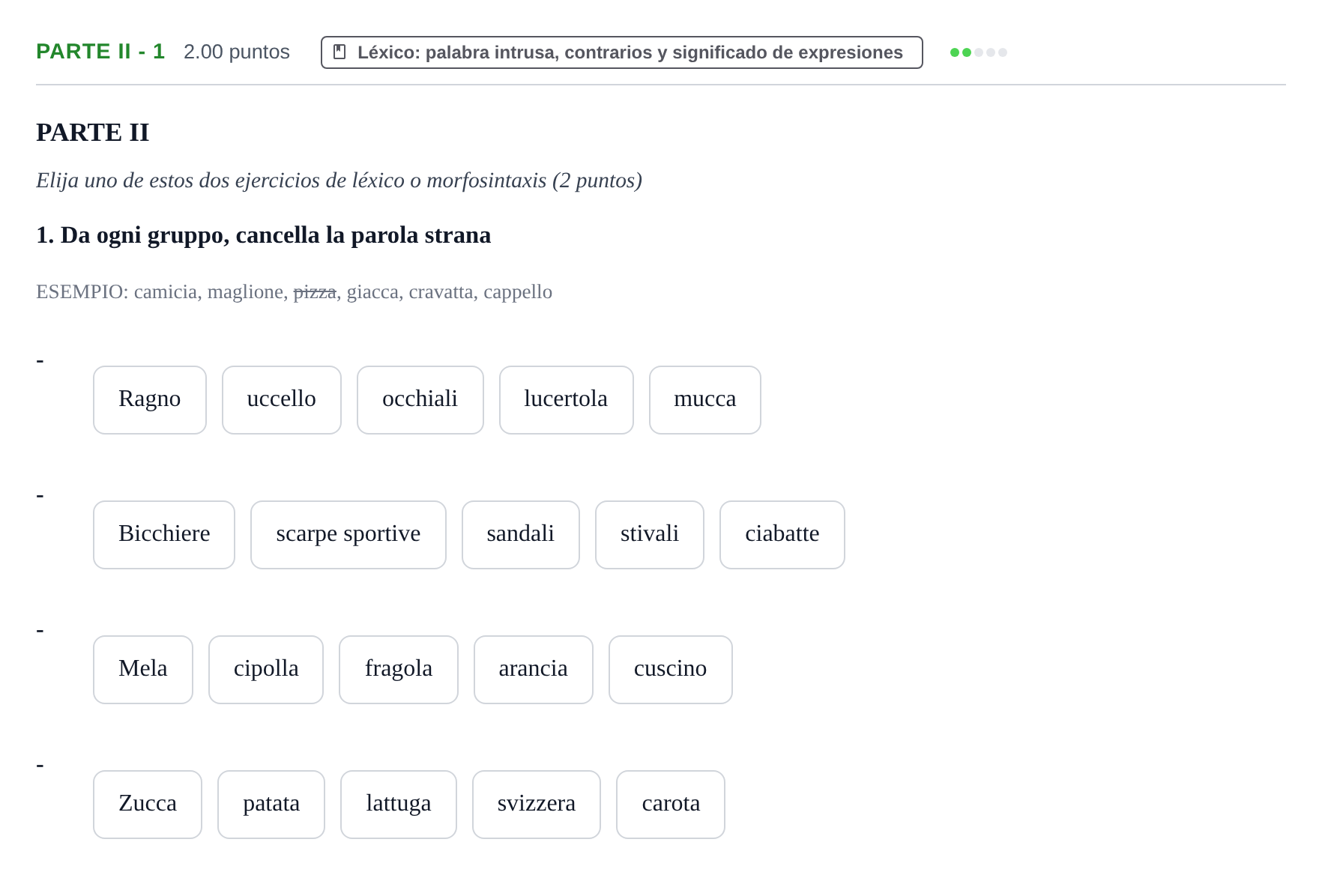This screenshot has width=1322, height=896.
Task: Click the Zucca word chip
Action: (x=148, y=805)
